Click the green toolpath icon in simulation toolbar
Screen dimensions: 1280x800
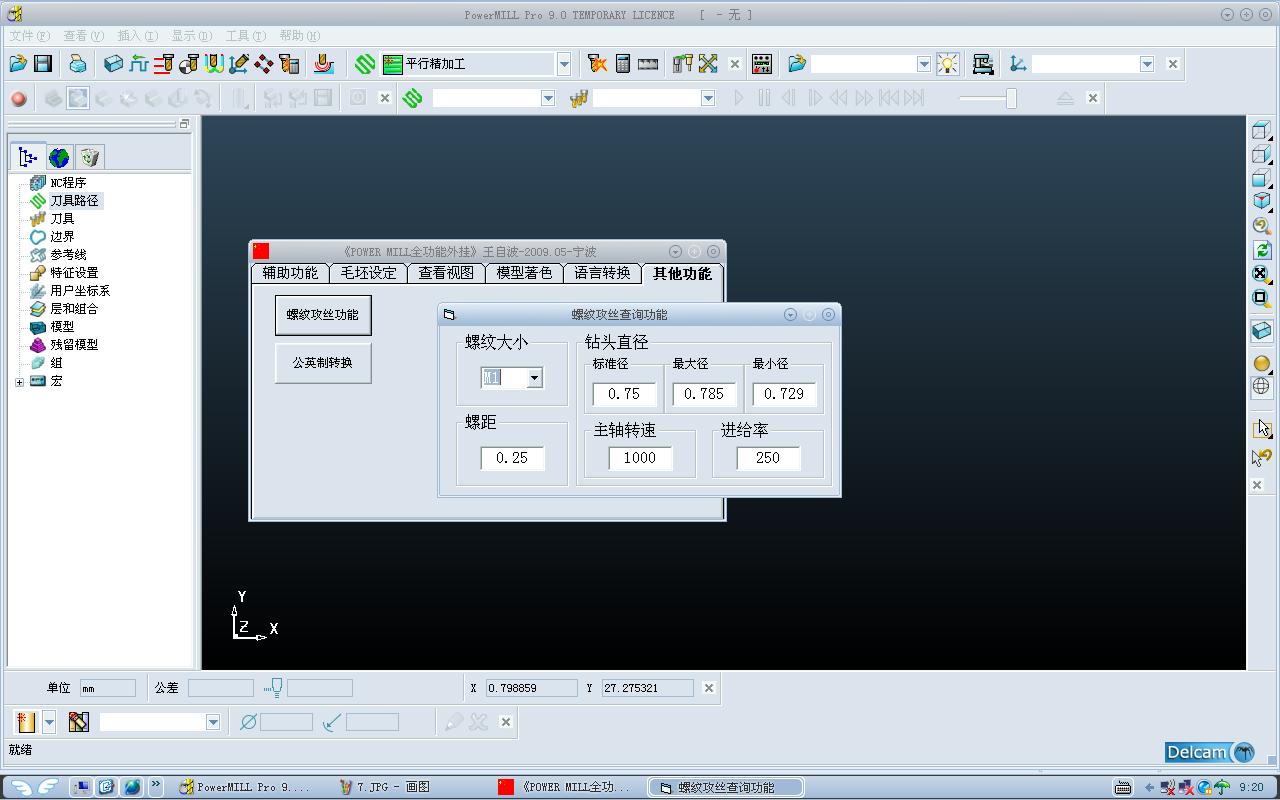[412, 98]
